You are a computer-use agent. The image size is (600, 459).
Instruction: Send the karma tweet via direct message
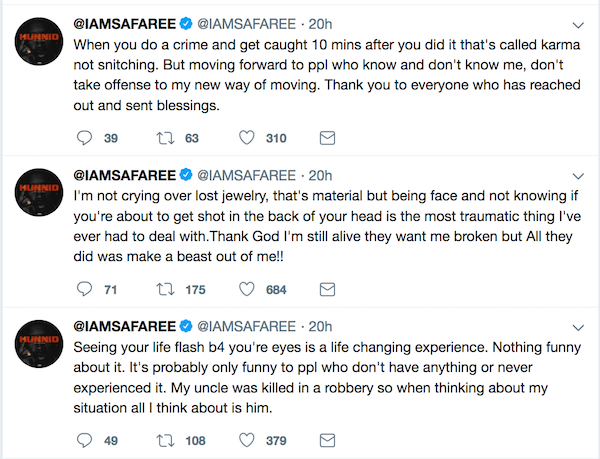(x=327, y=138)
